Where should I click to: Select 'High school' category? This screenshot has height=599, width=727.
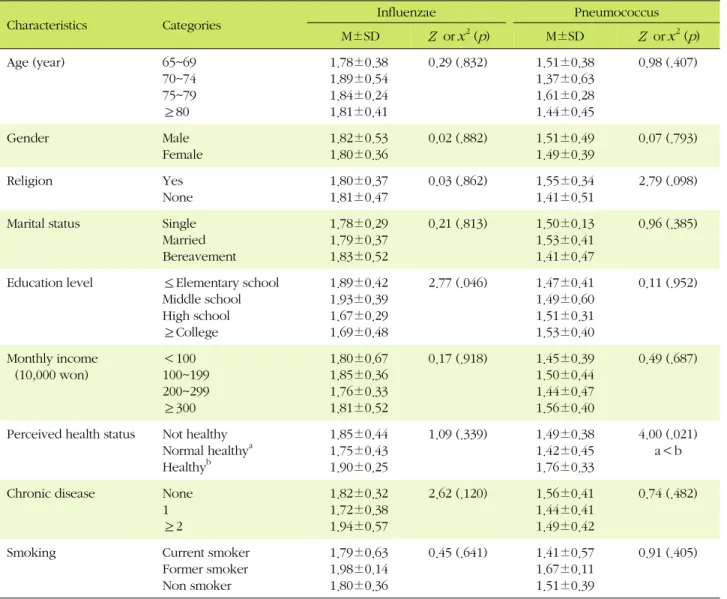196,316
